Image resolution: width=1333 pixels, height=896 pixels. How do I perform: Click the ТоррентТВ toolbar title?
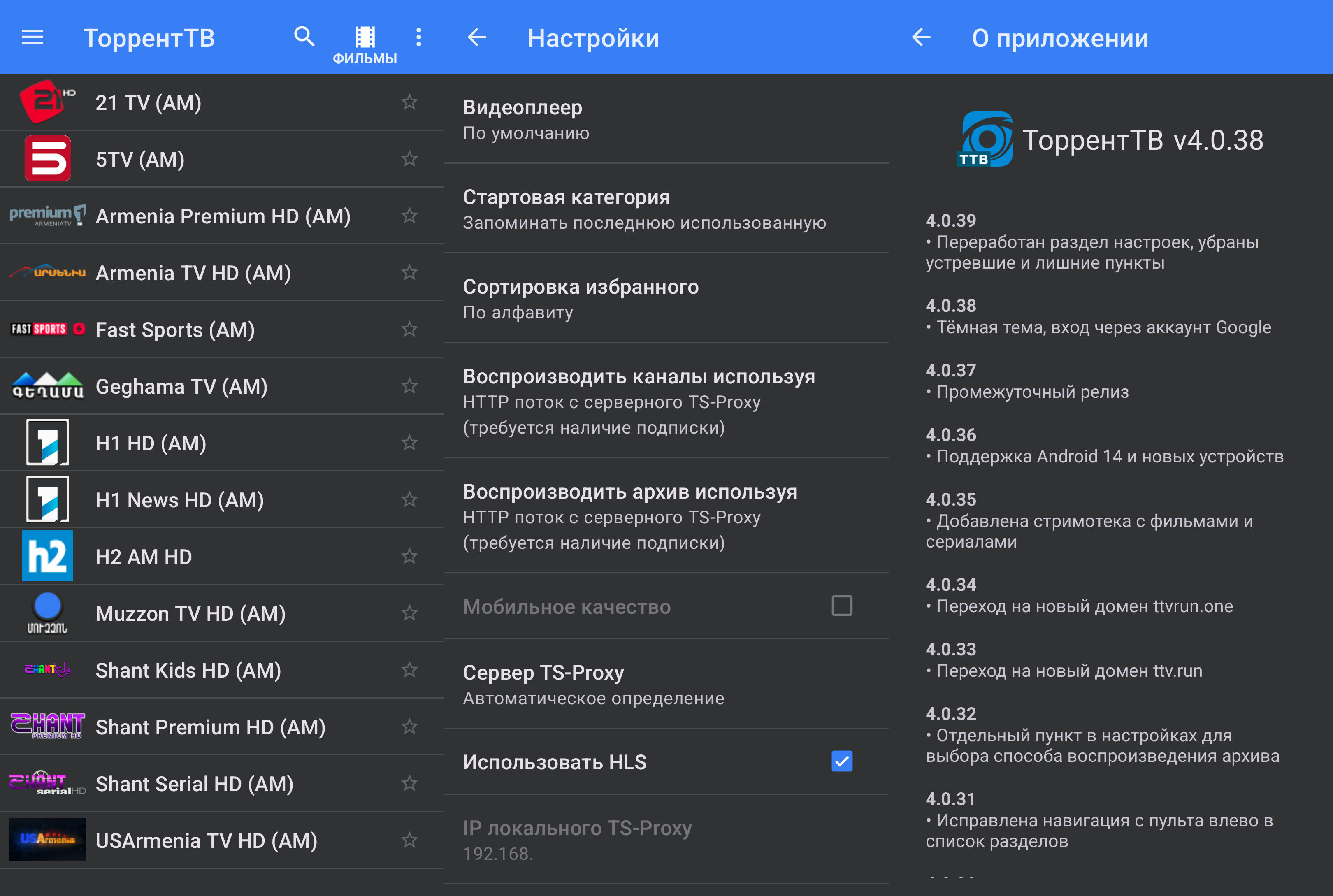tap(149, 38)
